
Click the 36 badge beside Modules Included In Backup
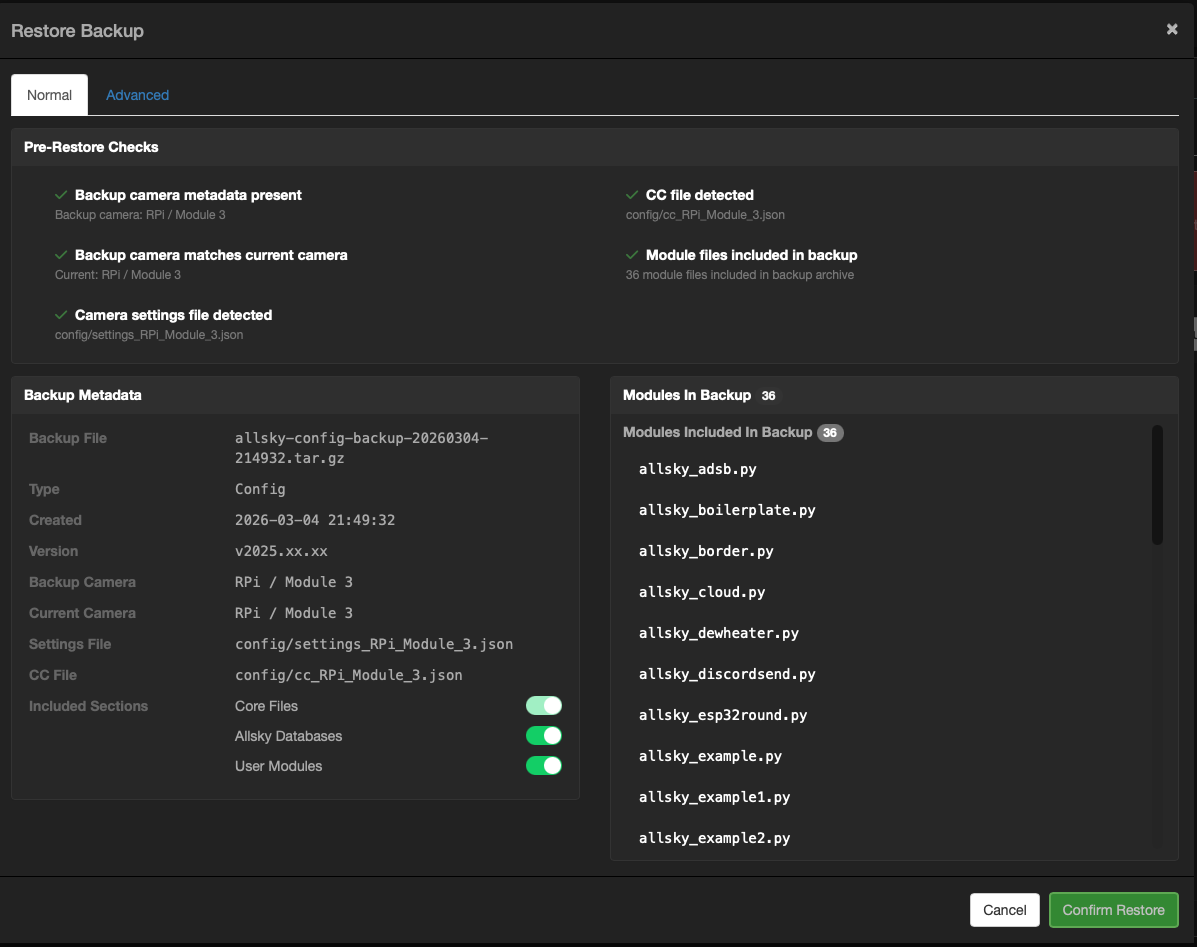830,432
